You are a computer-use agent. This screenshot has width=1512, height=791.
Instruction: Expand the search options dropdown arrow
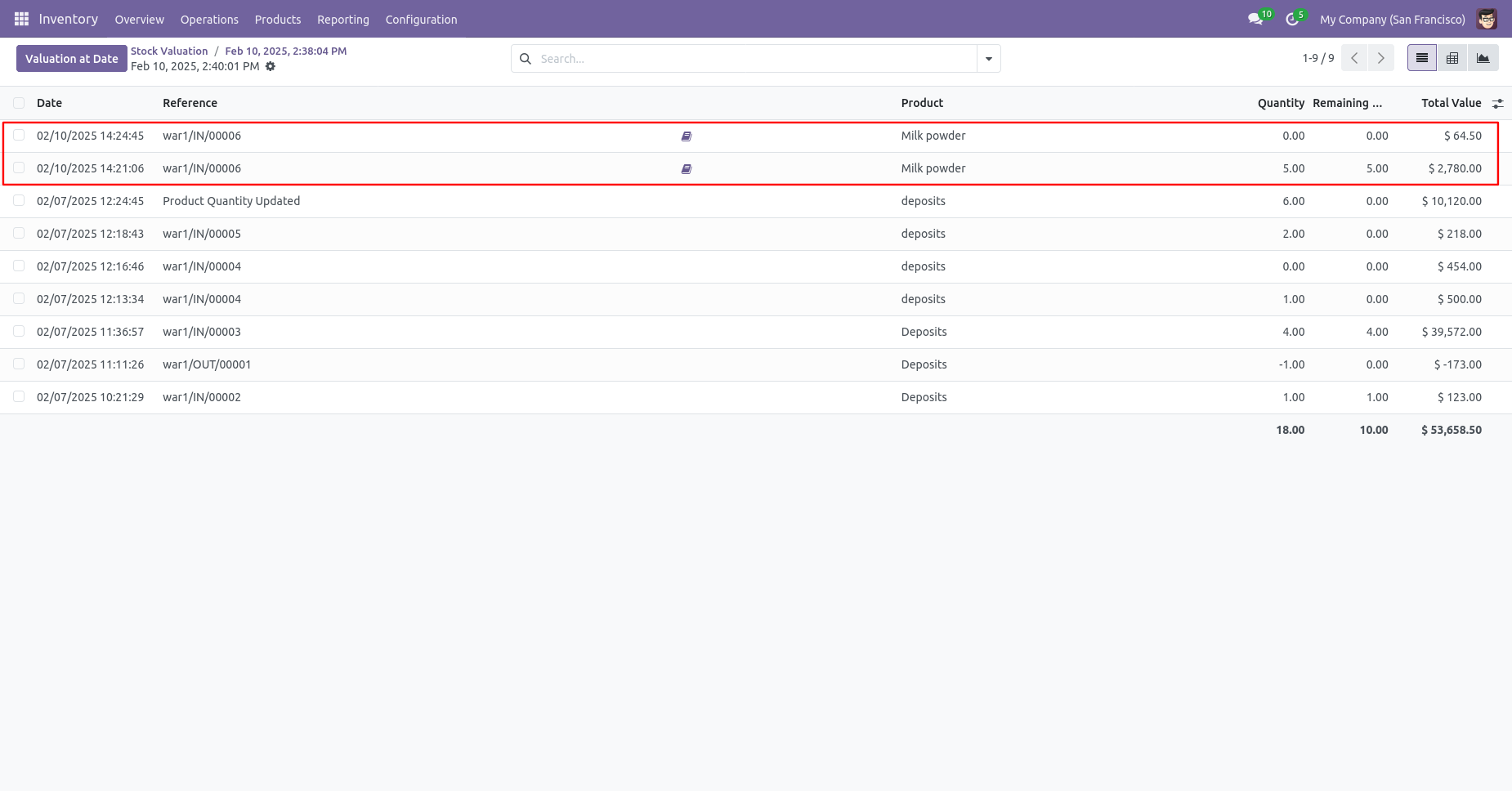tap(989, 59)
